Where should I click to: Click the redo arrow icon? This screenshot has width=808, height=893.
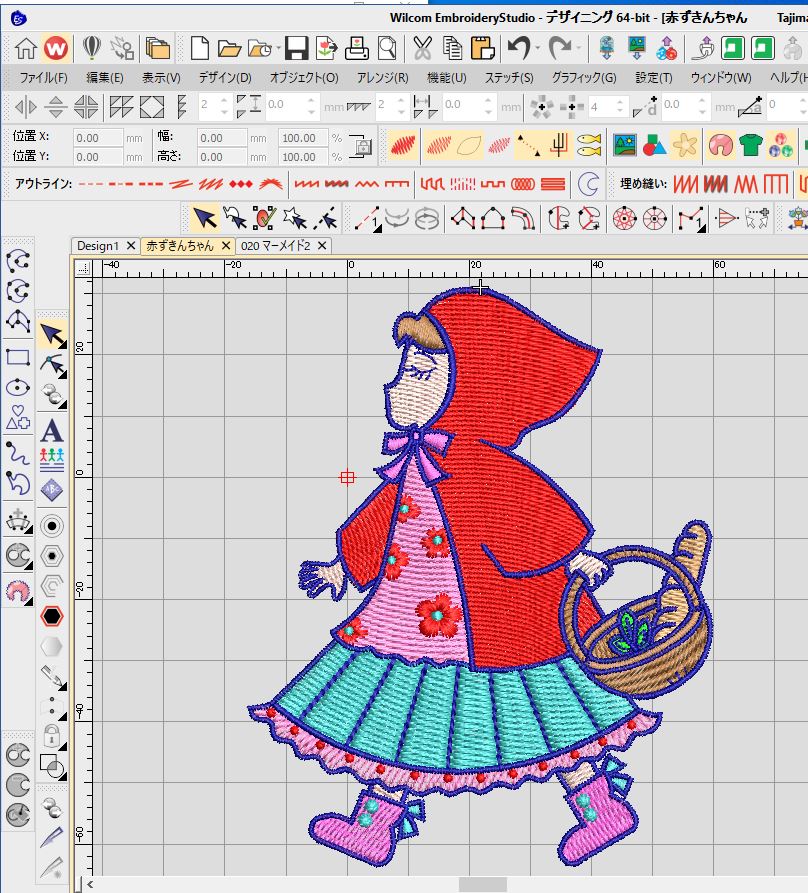(x=560, y=48)
